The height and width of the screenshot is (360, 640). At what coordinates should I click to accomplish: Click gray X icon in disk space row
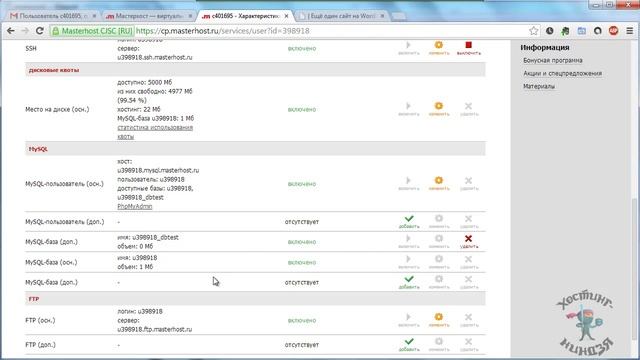tap(468, 106)
